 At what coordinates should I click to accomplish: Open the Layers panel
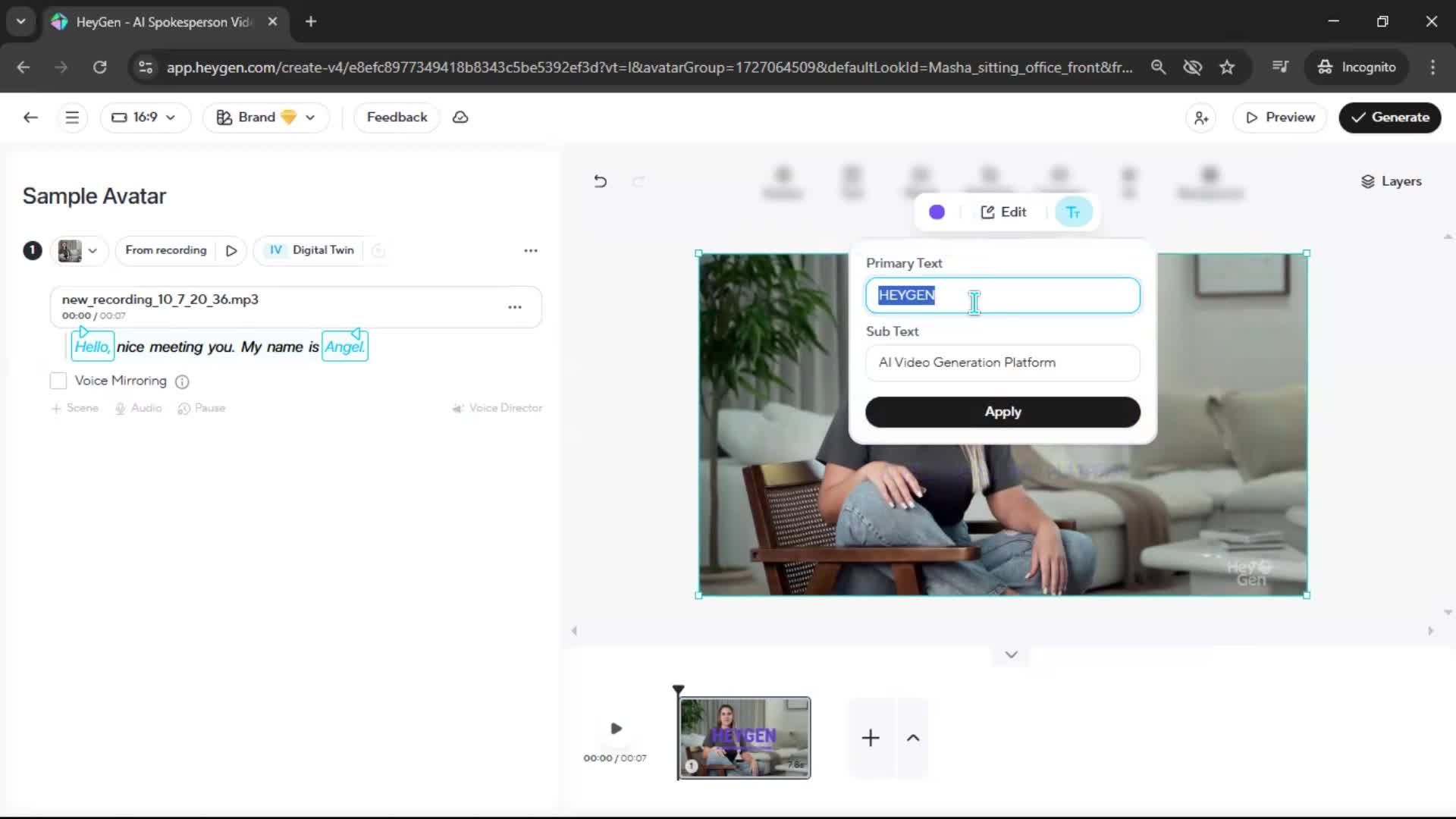coord(1391,181)
